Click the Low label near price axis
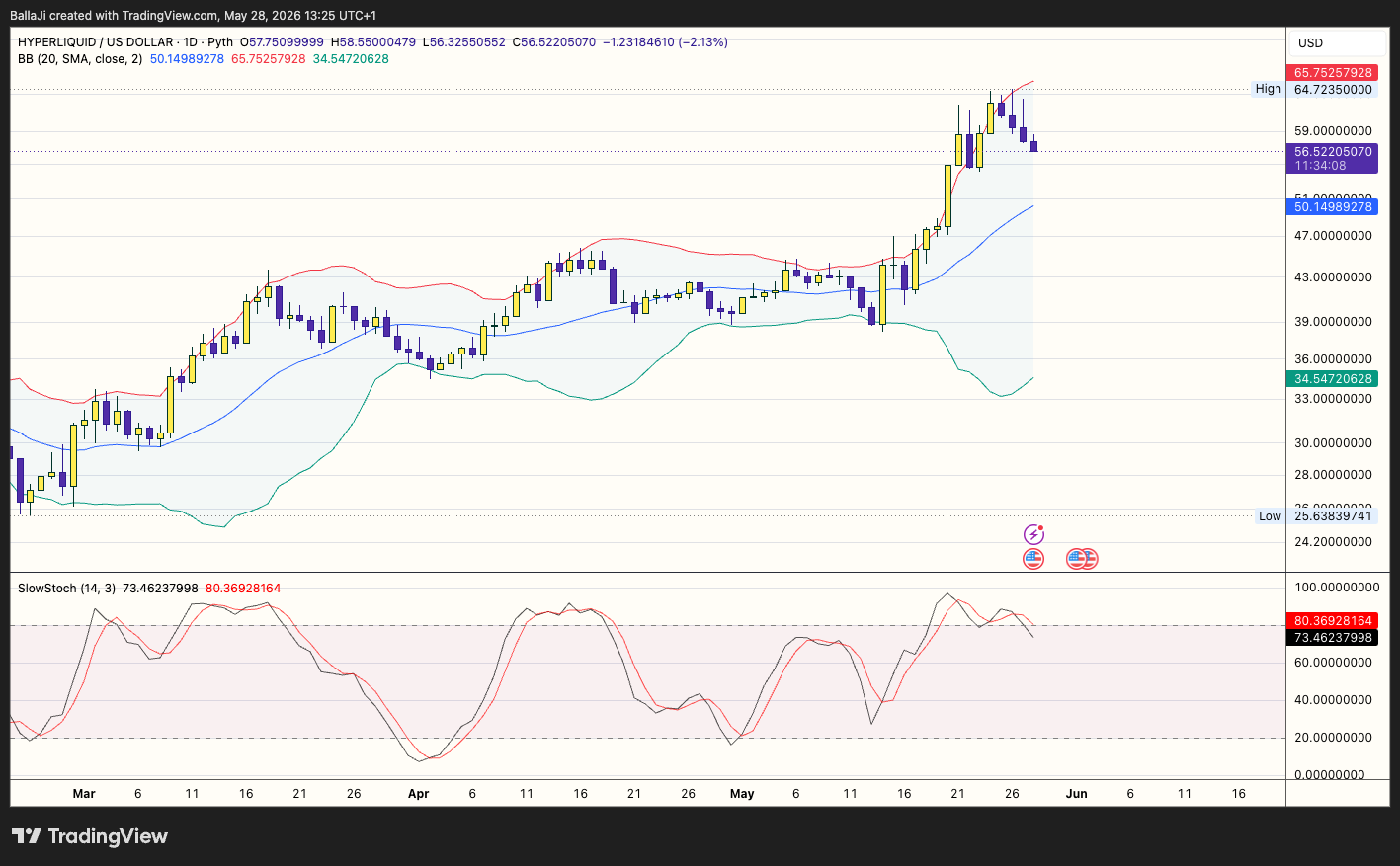The image size is (1400, 866). click(1270, 516)
